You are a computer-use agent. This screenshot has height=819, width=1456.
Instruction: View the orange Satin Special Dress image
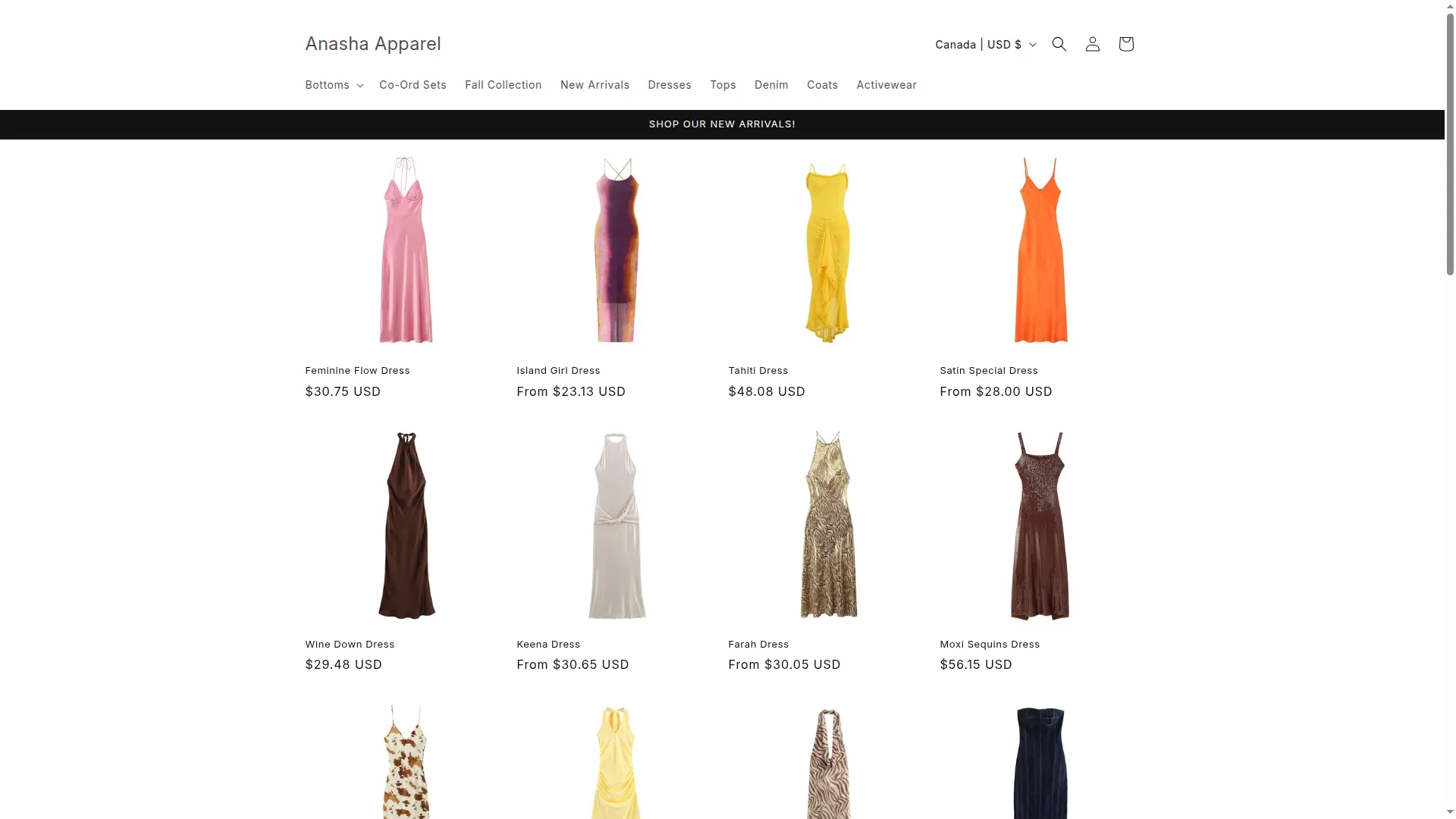(1040, 250)
